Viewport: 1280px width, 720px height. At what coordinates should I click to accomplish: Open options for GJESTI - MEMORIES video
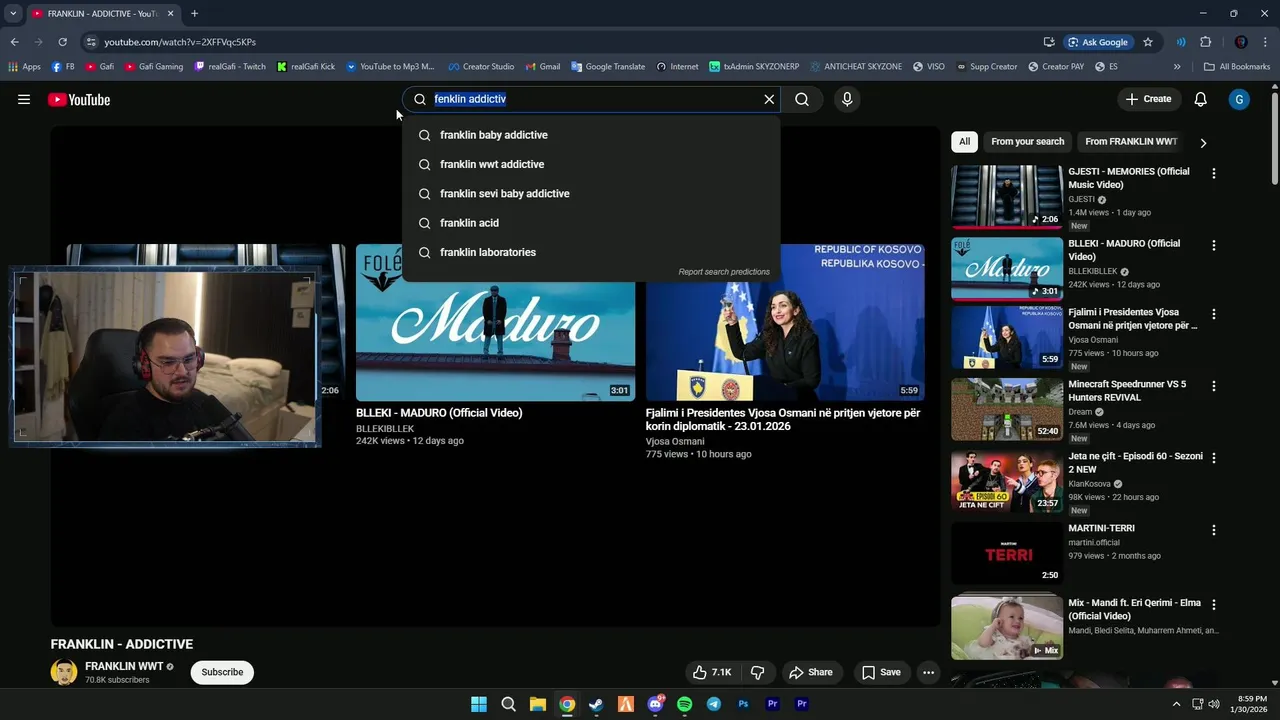(x=1214, y=173)
